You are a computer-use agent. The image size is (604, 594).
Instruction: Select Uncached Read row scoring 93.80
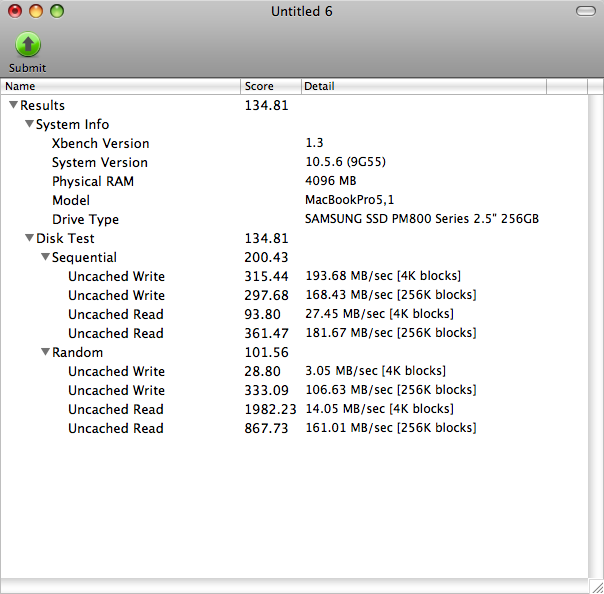[x=294, y=314]
